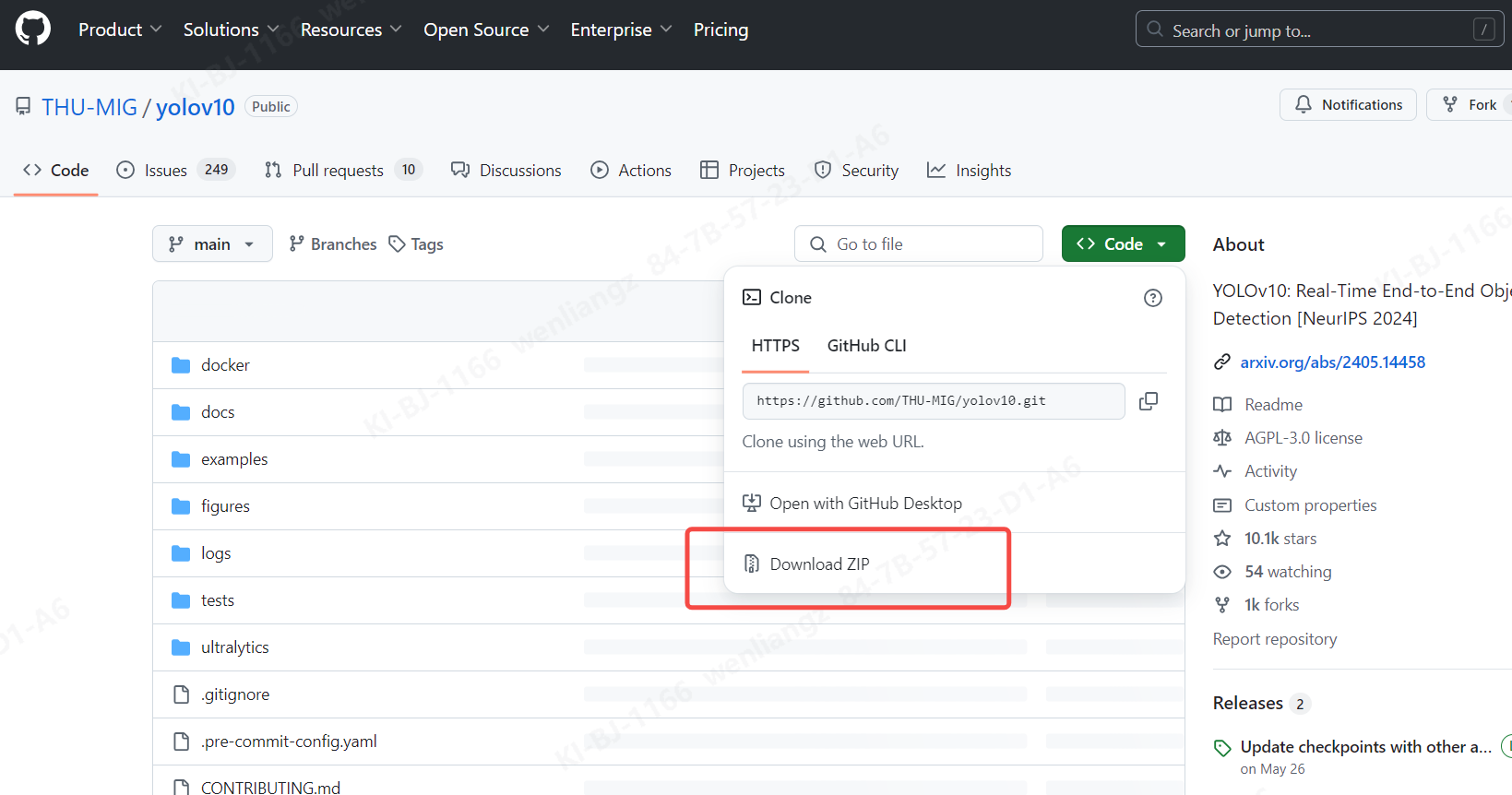
Task: Expand the main branch selector
Action: (212, 244)
